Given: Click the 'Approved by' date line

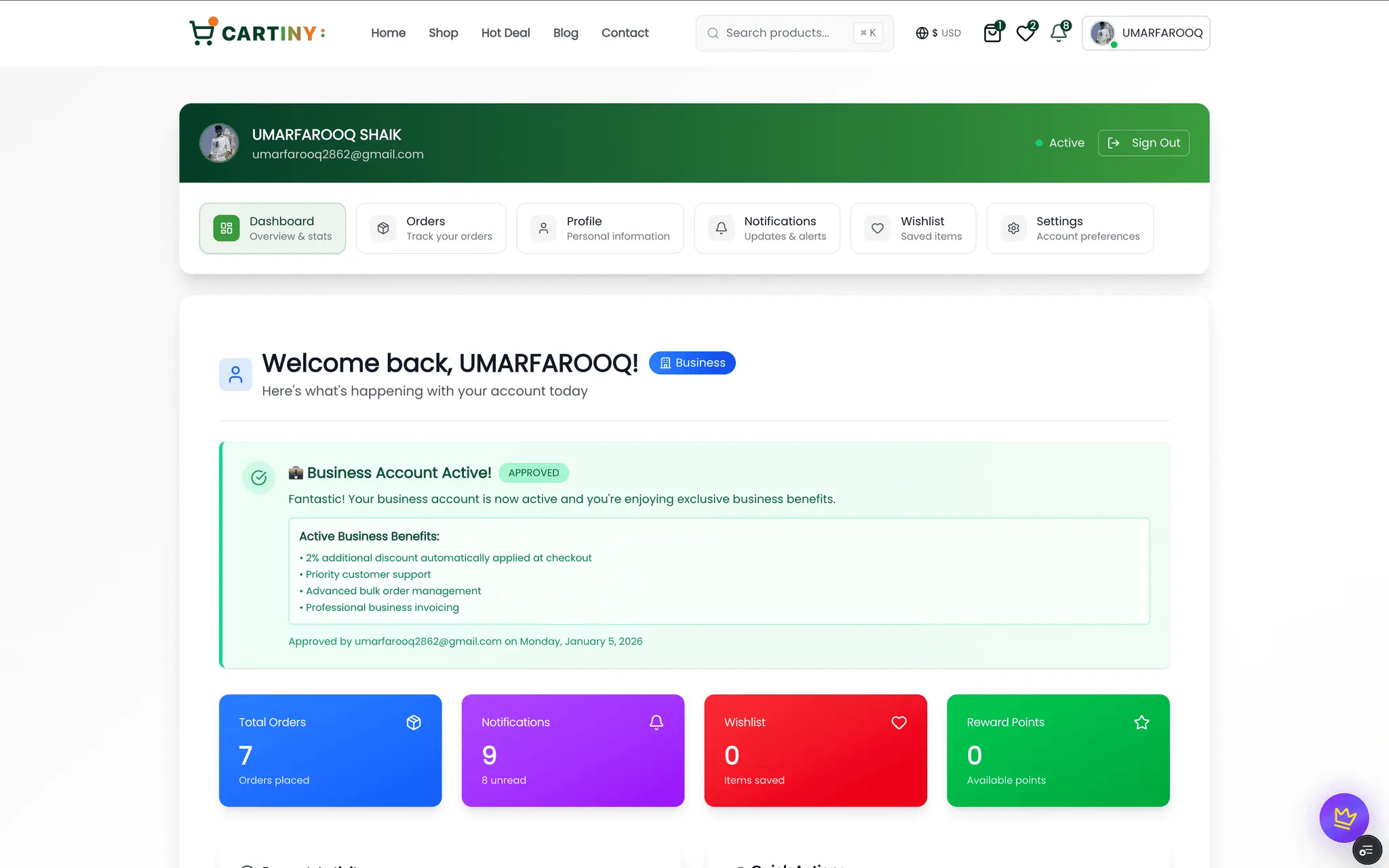Looking at the screenshot, I should pos(465,642).
